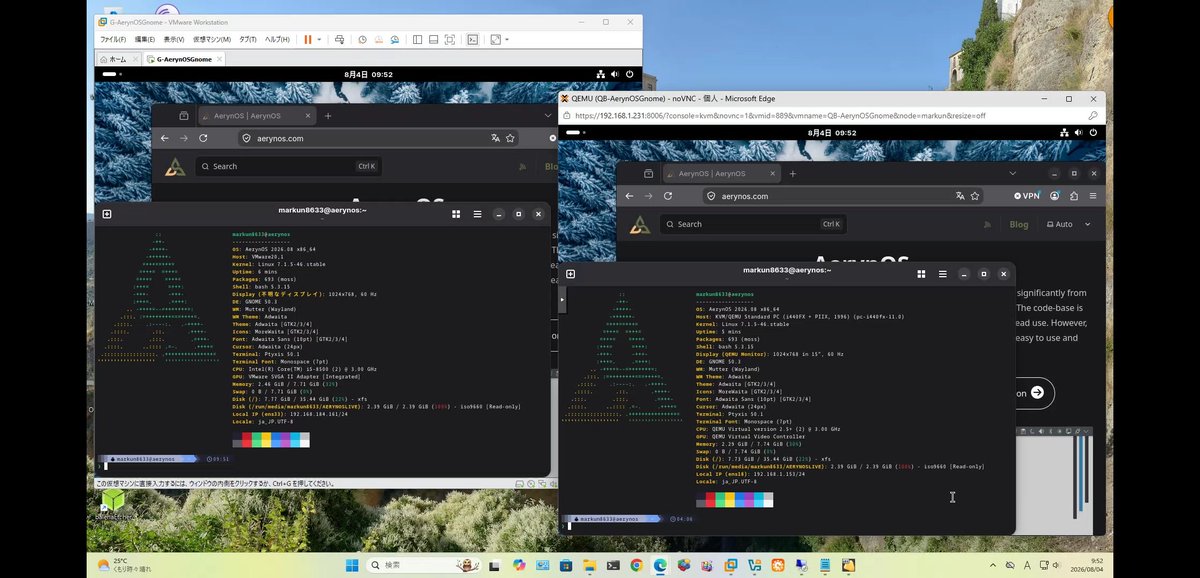Click the volume icon in VMware guest's GNOME bar

(x=615, y=74)
